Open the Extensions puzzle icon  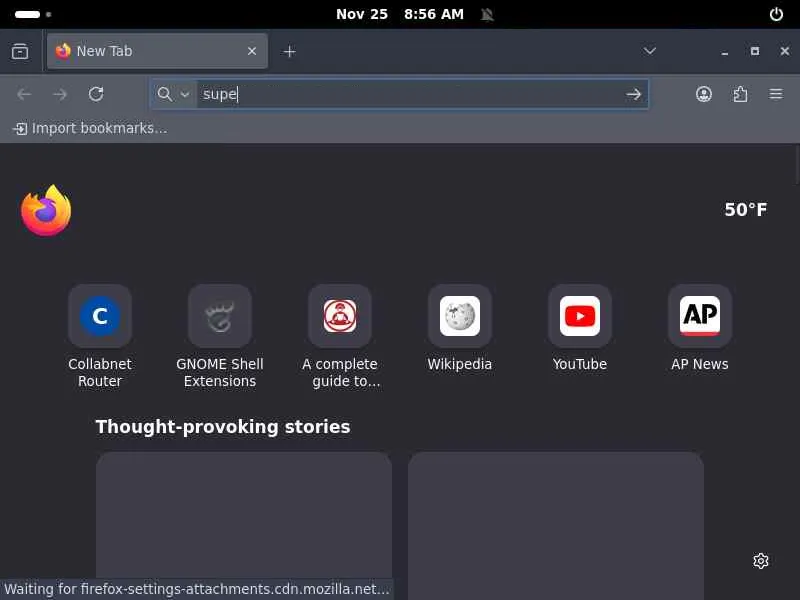[740, 94]
